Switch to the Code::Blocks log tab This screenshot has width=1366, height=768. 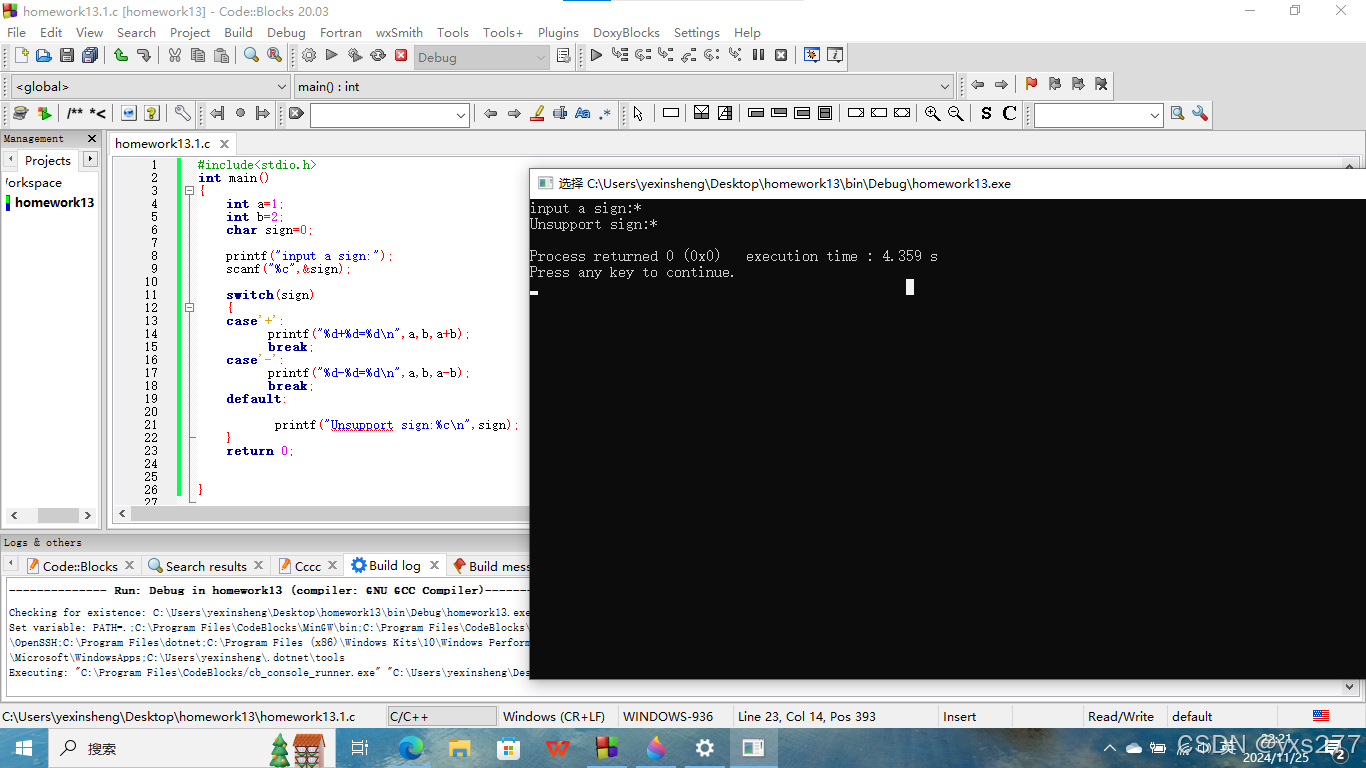pyautogui.click(x=79, y=566)
